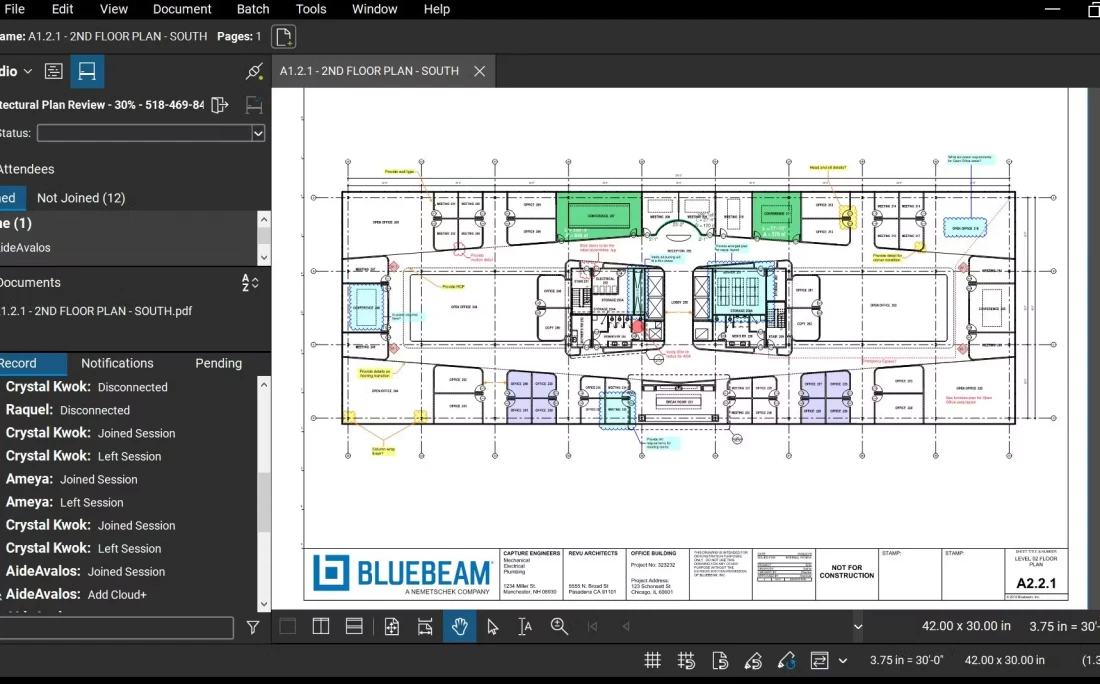Image resolution: width=1100 pixels, height=684 pixels.
Task: Open the Batch menu
Action: click(x=253, y=9)
